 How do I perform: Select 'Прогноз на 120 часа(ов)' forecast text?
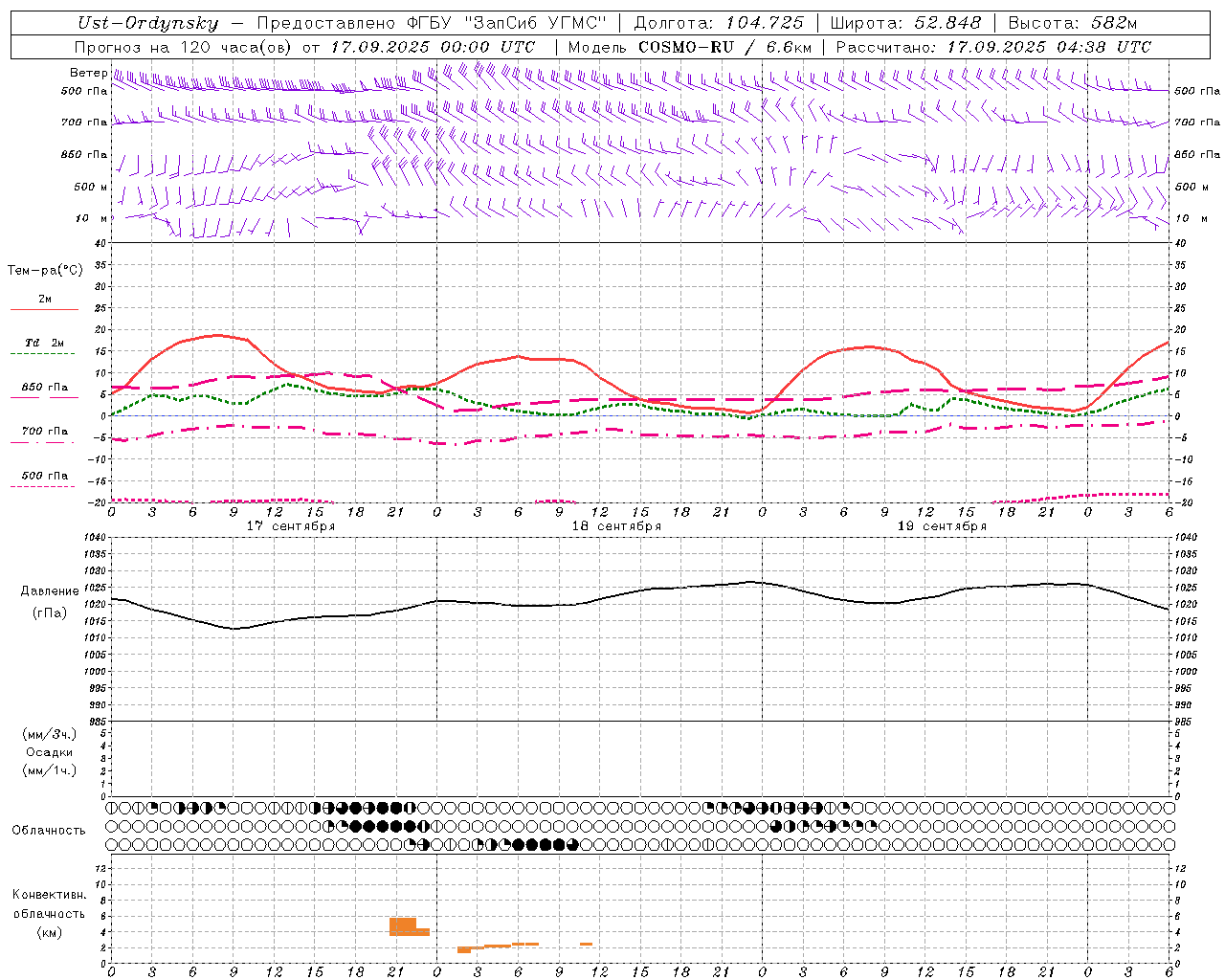coord(185,47)
